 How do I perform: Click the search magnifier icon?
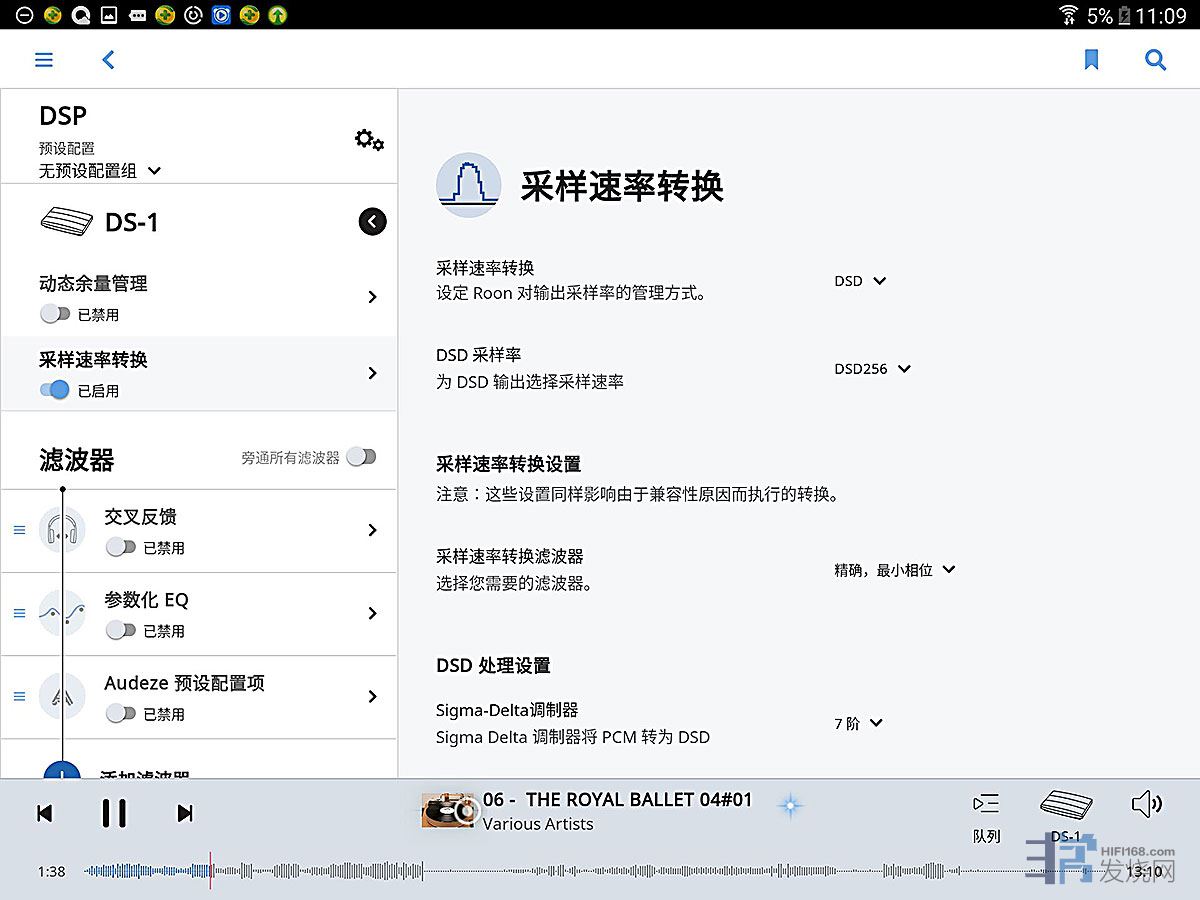click(1155, 60)
